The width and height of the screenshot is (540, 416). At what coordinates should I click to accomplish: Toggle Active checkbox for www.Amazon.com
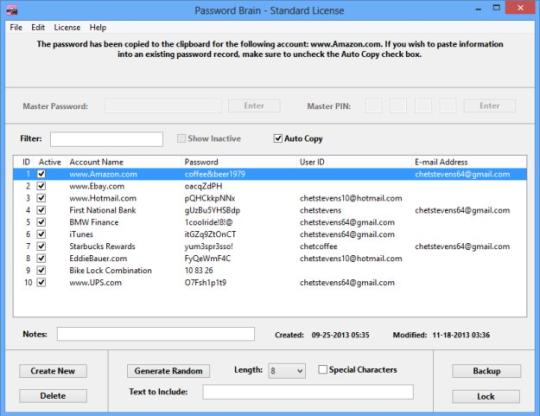(41, 174)
